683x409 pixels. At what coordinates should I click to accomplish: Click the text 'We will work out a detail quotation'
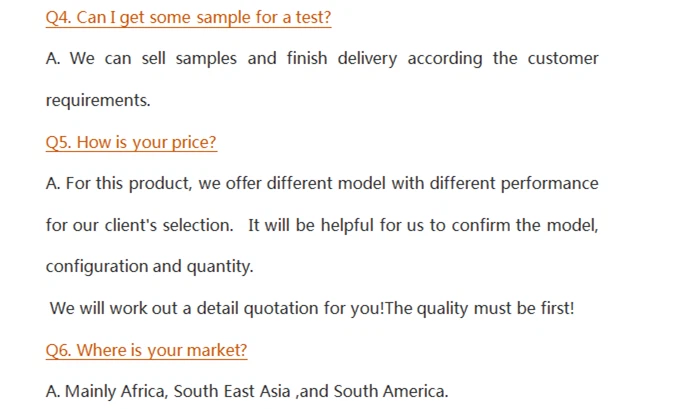pos(184,309)
